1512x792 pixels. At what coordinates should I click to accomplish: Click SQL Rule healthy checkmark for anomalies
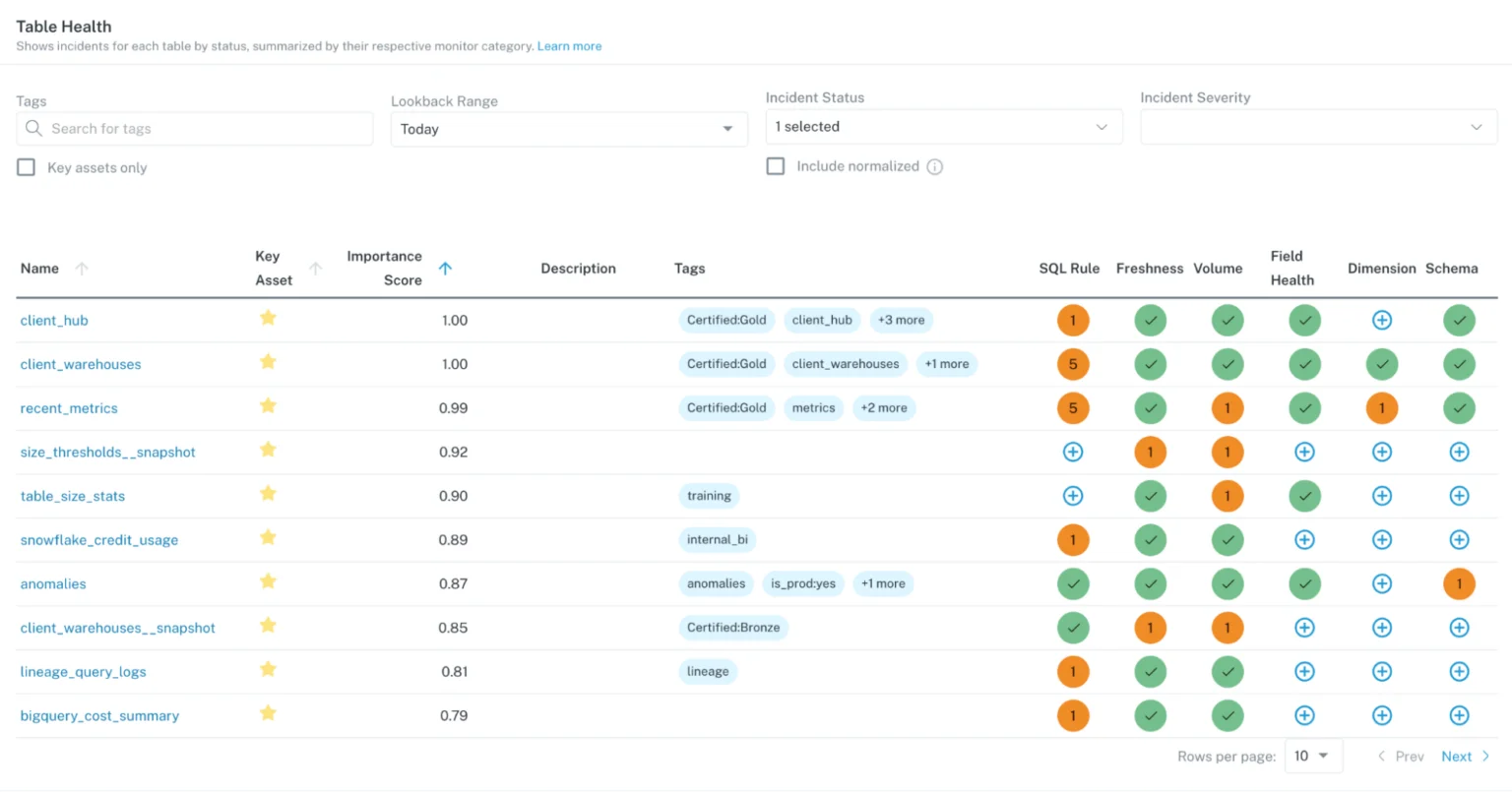(1073, 583)
